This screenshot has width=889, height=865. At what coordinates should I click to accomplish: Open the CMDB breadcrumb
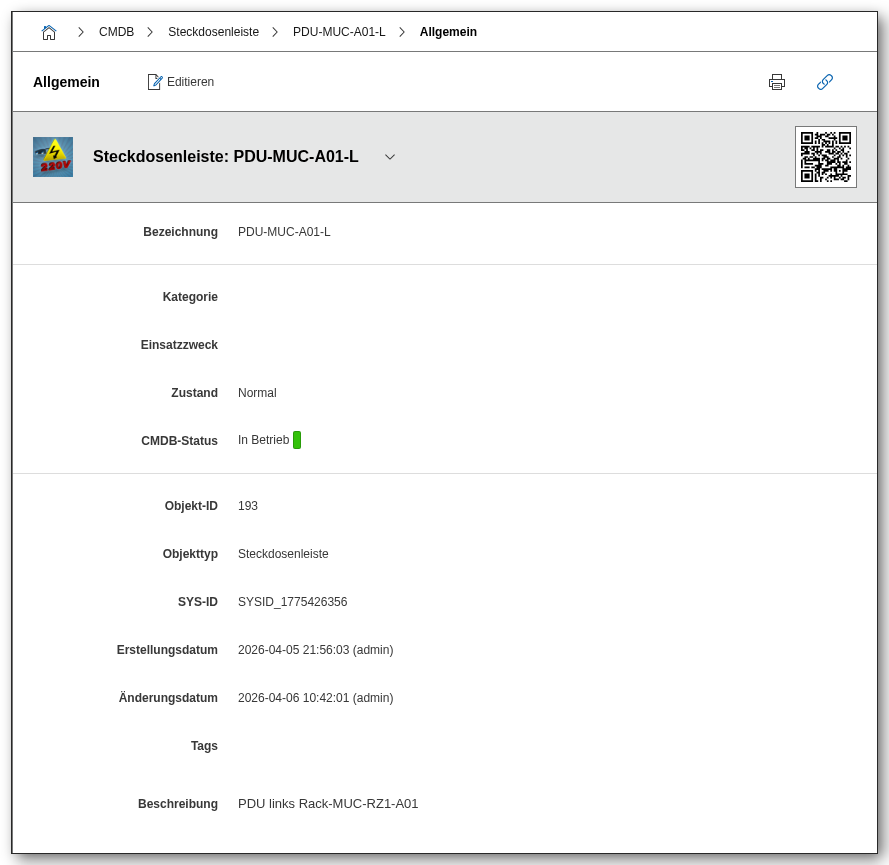(x=116, y=32)
